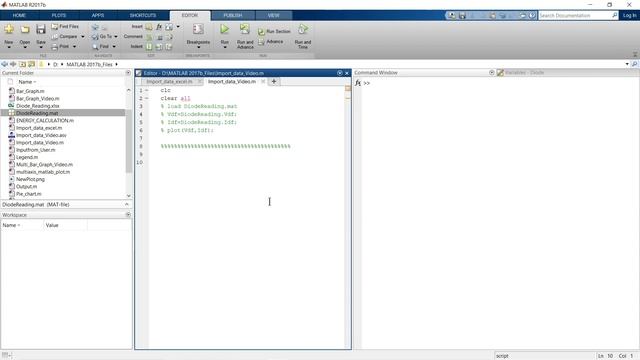This screenshot has height=360, width=640.
Task: Click the Run and Advance icon
Action: point(245,29)
